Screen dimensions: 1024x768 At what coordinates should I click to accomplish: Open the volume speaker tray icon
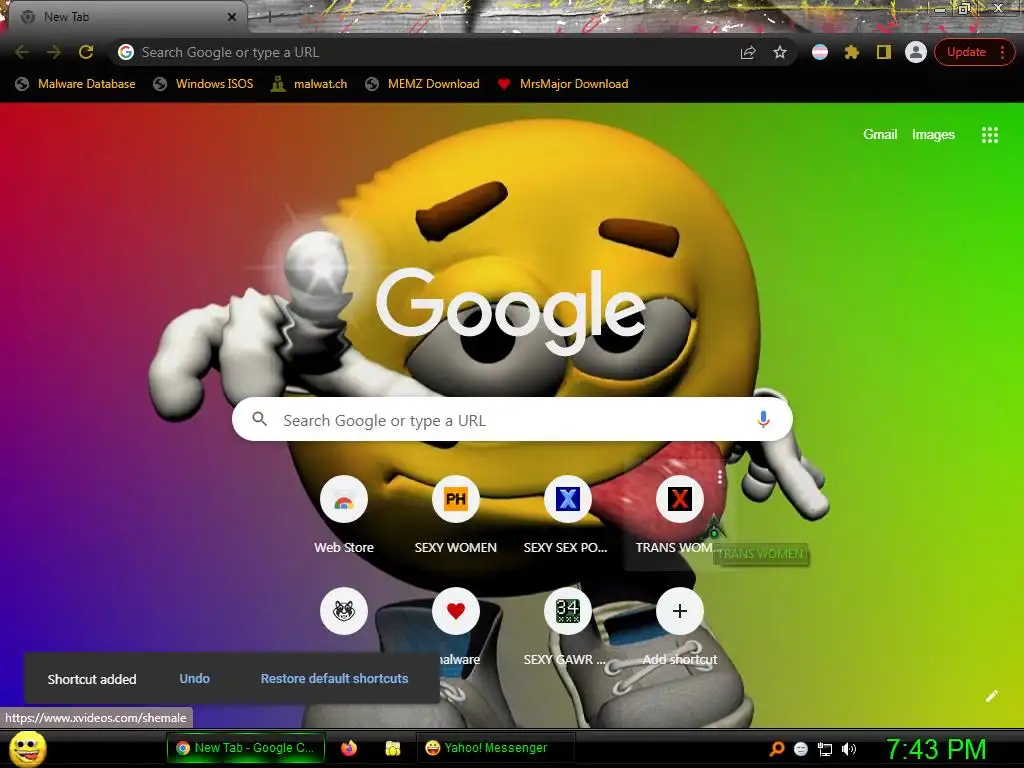[x=849, y=749]
